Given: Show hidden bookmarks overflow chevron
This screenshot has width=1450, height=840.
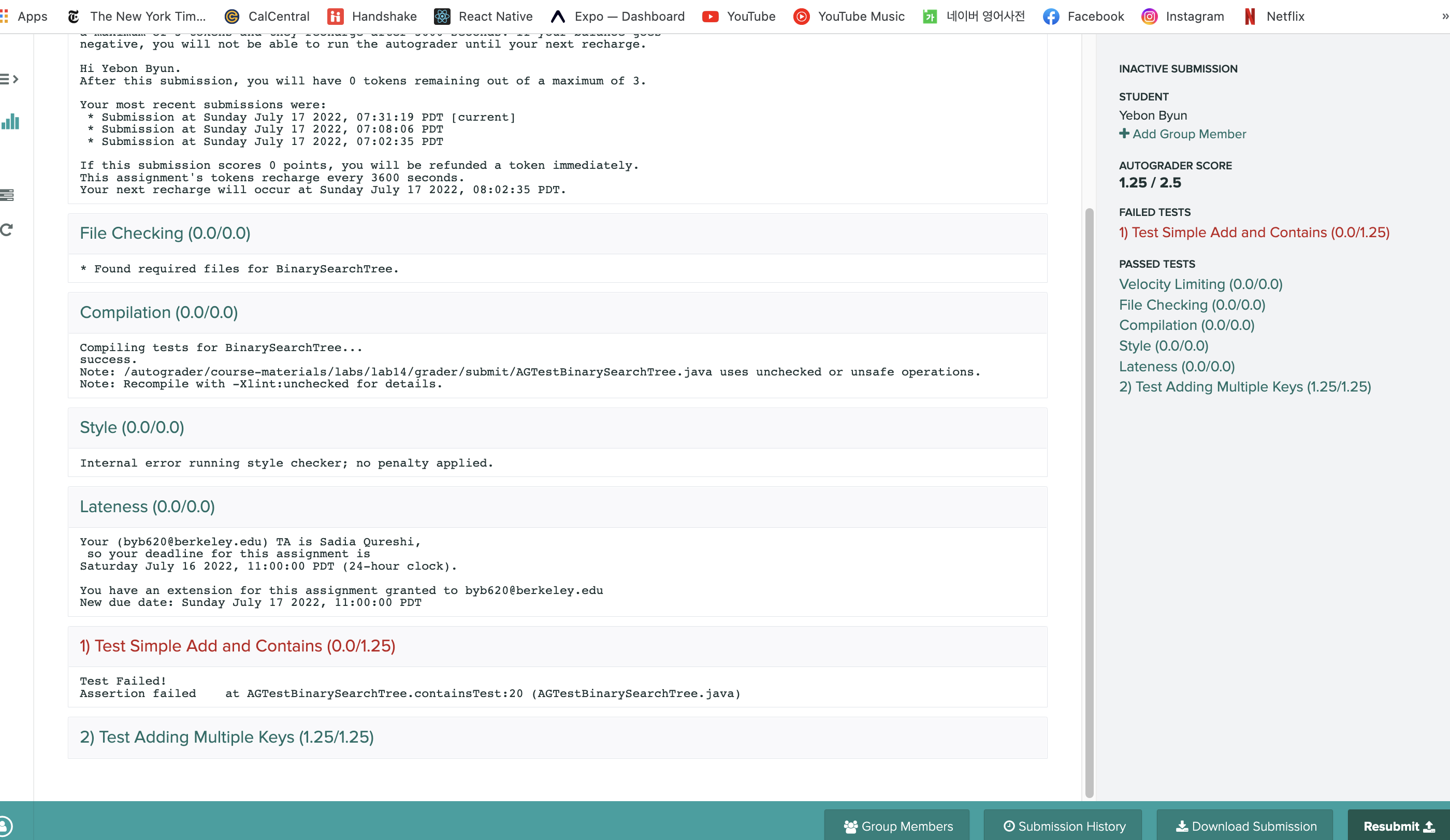Looking at the screenshot, I should 1444,16.
